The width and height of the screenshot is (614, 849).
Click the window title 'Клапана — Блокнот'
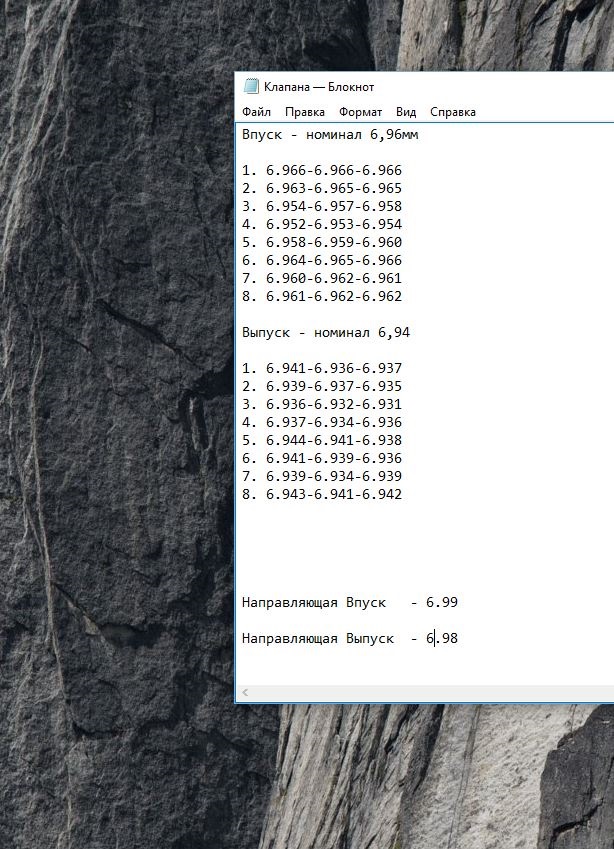(x=319, y=87)
